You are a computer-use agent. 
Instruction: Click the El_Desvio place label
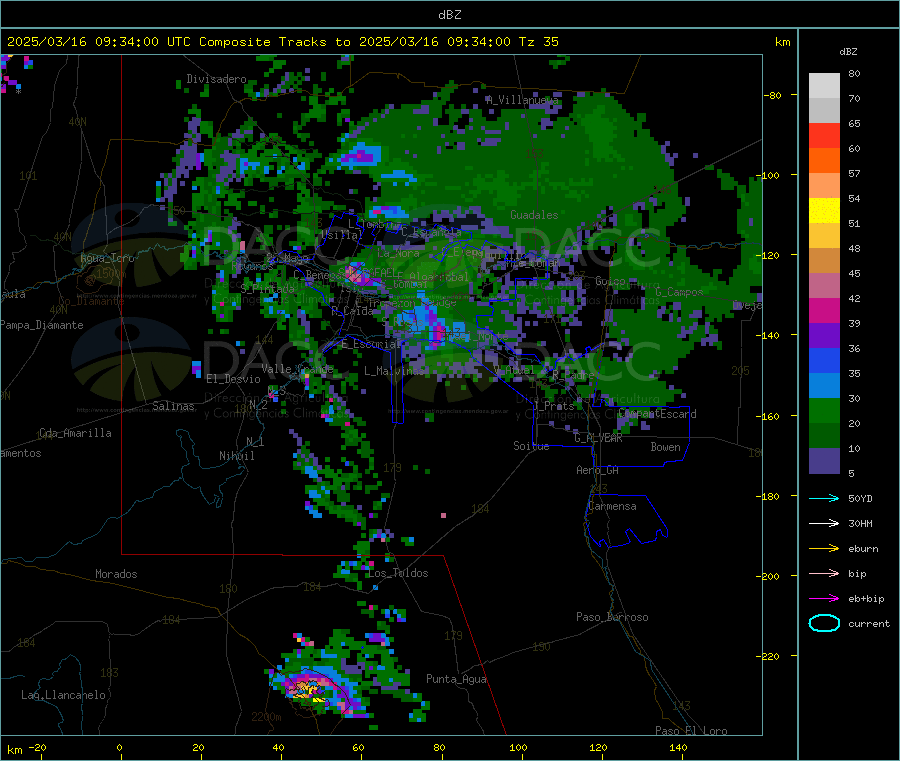coord(234,379)
